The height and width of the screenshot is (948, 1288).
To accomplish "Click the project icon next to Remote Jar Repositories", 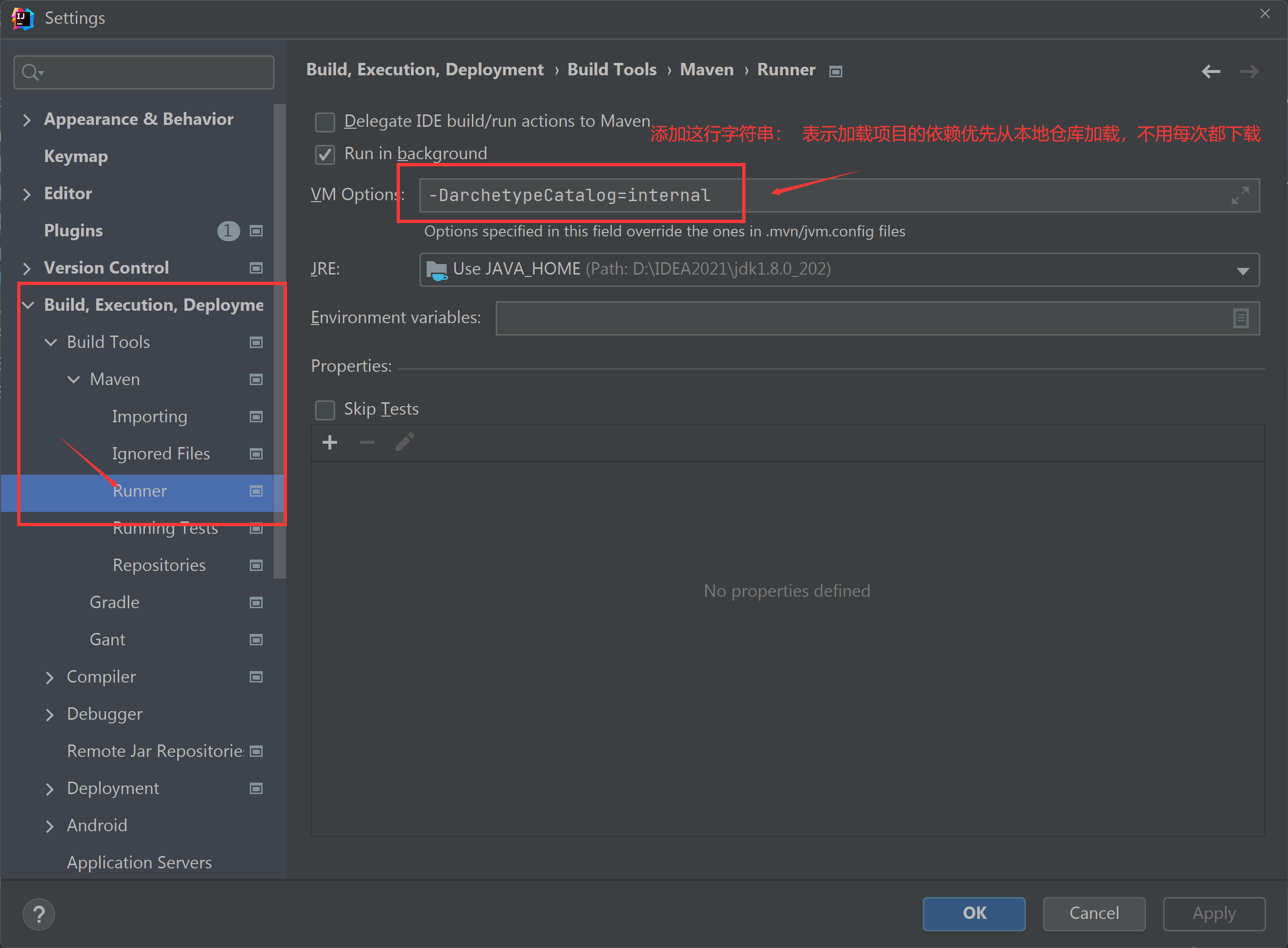I will pos(256,751).
